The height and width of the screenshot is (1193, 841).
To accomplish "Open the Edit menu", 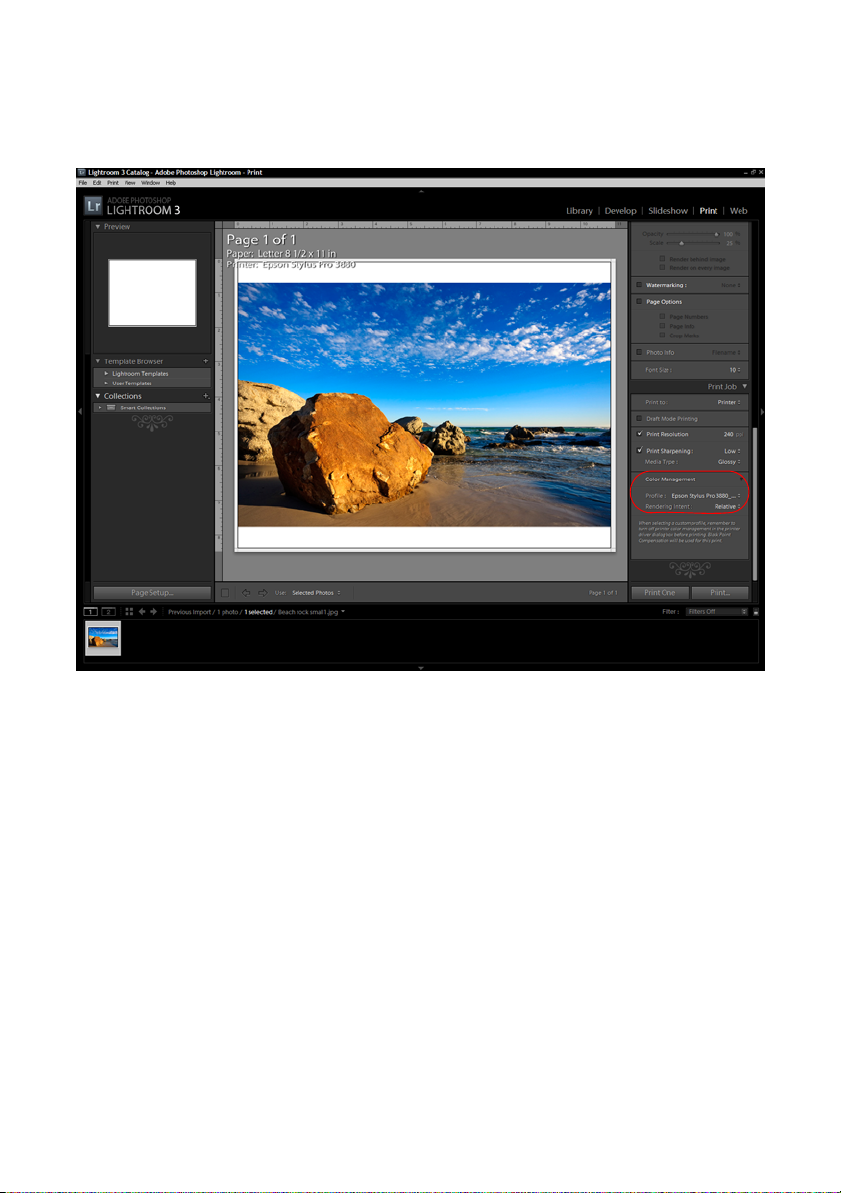I will 97,183.
